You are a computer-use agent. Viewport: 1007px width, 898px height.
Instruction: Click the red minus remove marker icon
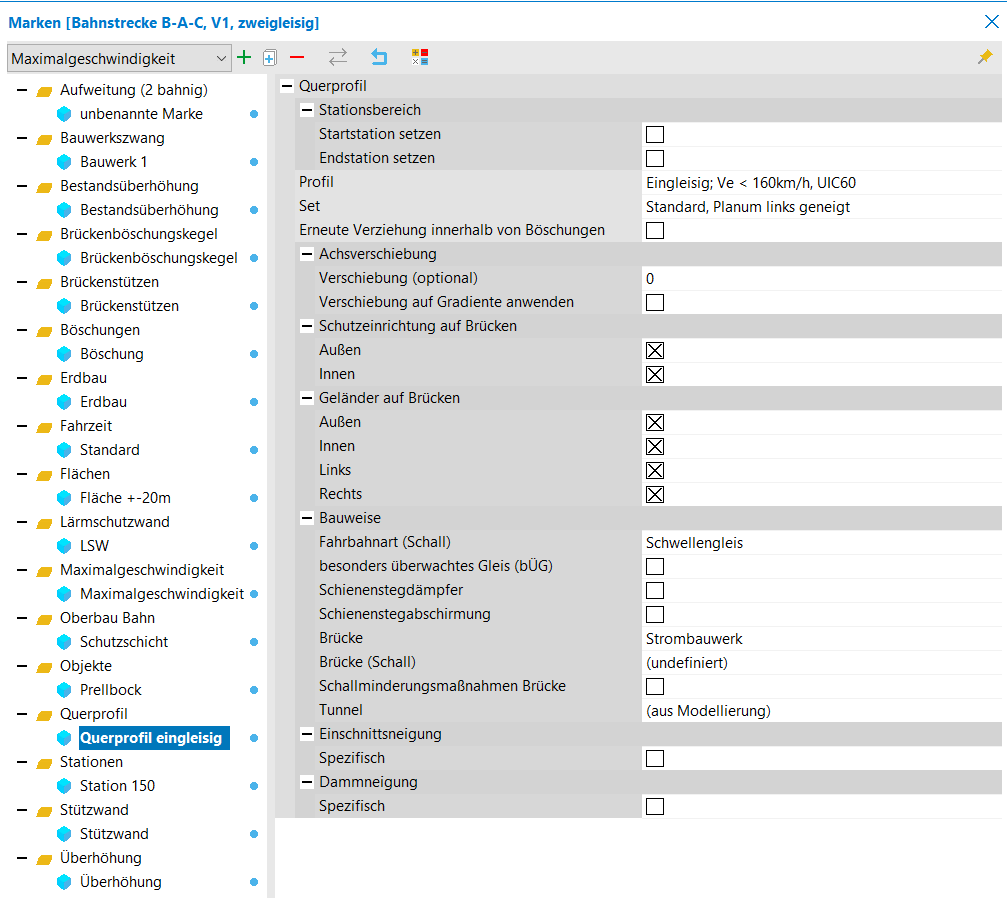[x=297, y=58]
